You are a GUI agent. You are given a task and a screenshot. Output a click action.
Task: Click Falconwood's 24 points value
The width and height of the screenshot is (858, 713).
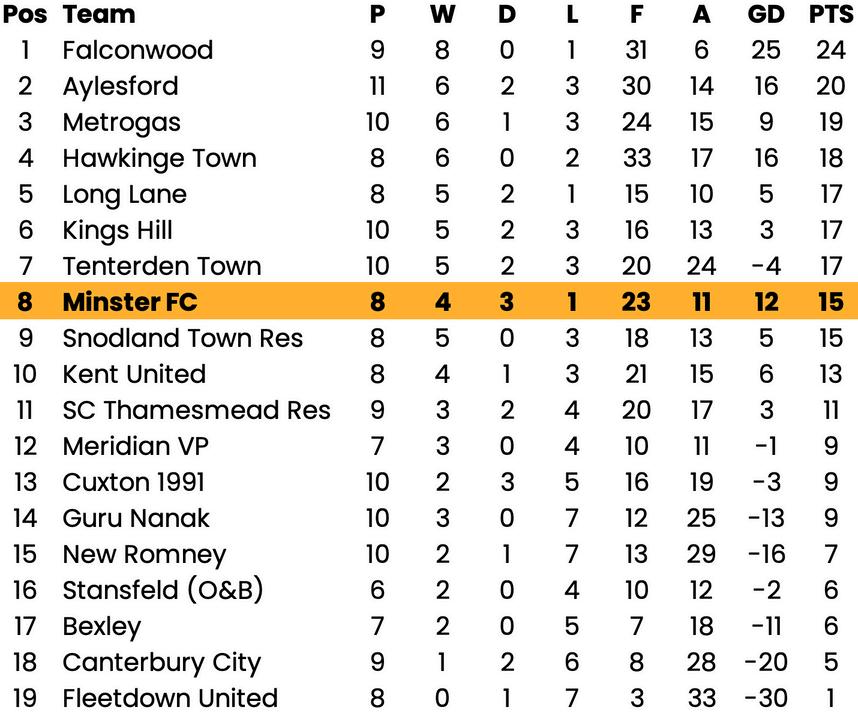click(830, 50)
